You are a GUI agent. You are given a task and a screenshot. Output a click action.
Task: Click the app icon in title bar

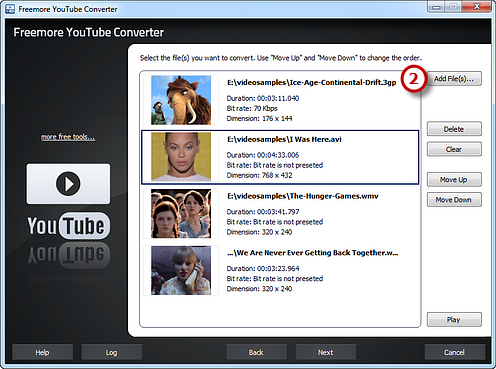coord(10,9)
